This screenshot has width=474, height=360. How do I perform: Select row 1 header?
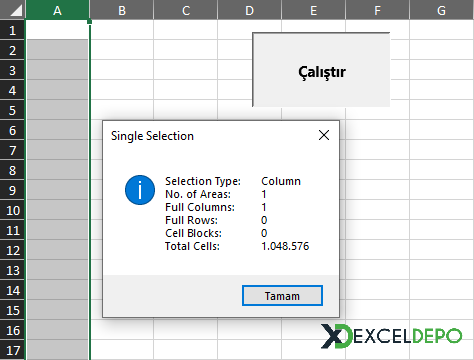pos(12,30)
